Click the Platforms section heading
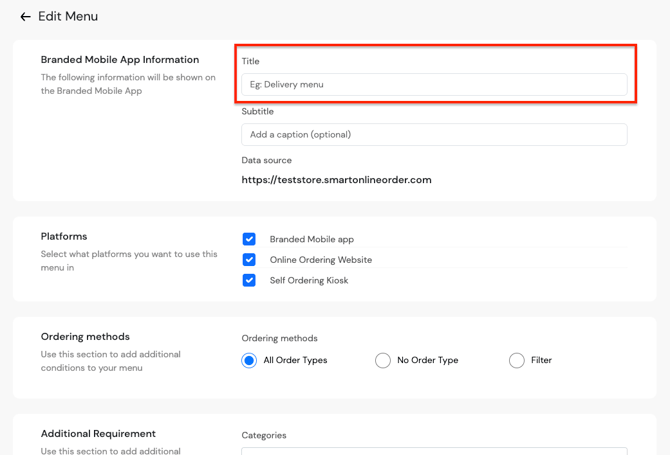Image resolution: width=670 pixels, height=455 pixels. pos(64,237)
